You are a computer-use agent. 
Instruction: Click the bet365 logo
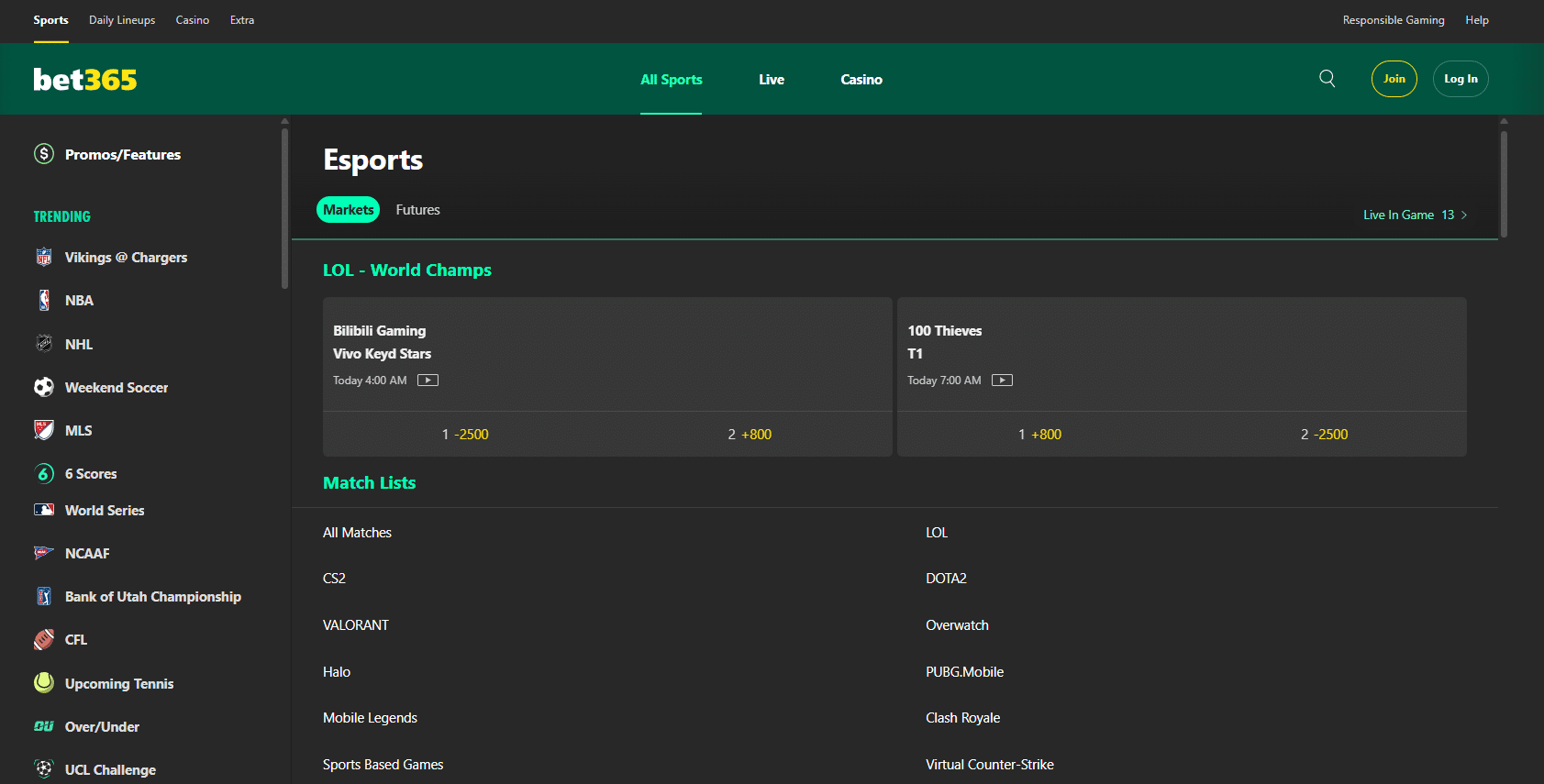click(x=85, y=80)
